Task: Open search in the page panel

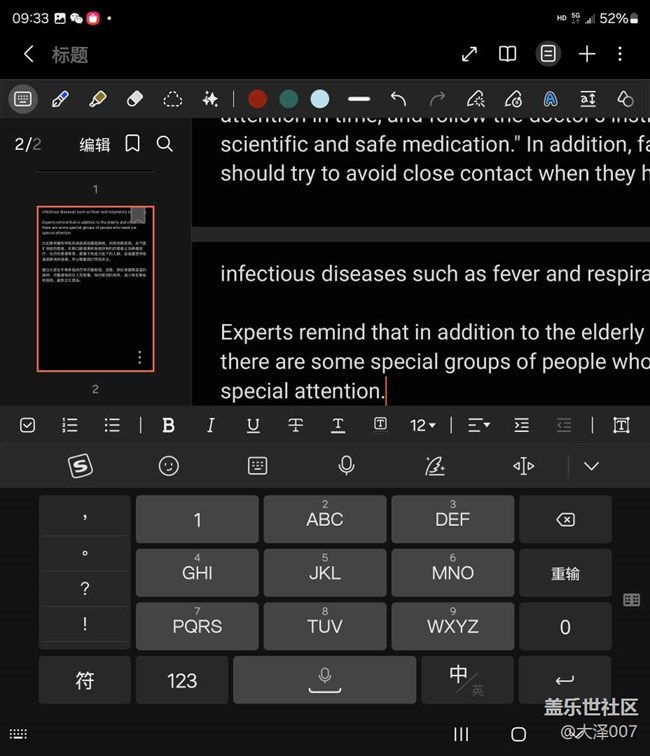Action: pyautogui.click(x=165, y=144)
